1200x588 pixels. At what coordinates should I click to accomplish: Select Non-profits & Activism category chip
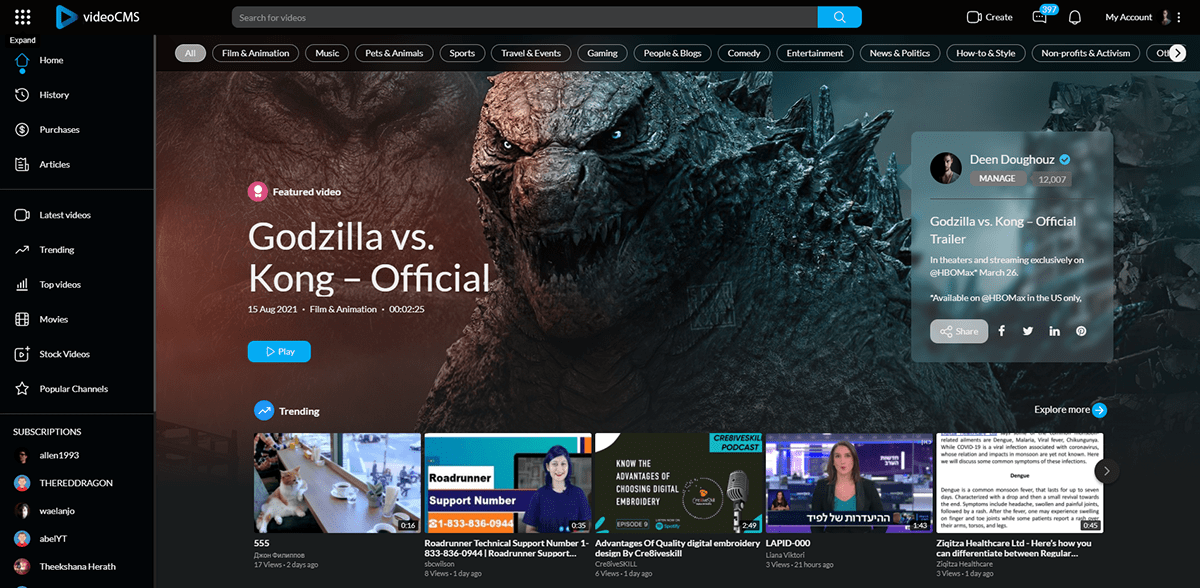(x=1086, y=53)
